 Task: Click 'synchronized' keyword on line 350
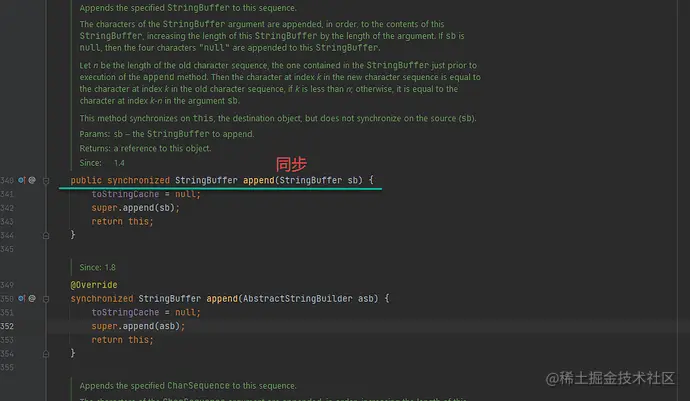click(102, 298)
